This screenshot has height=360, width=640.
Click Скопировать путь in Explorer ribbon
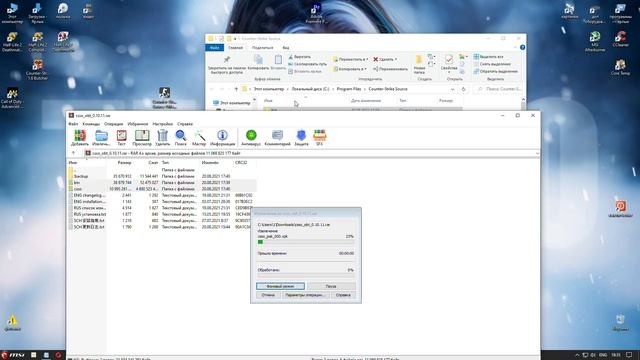pyautogui.click(x=307, y=64)
